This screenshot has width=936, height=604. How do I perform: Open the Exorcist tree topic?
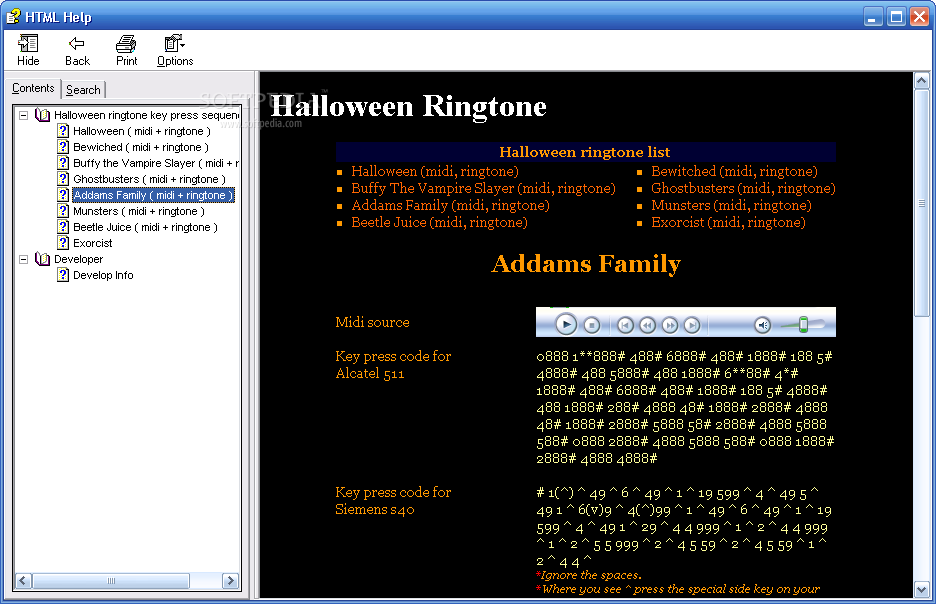pos(93,243)
